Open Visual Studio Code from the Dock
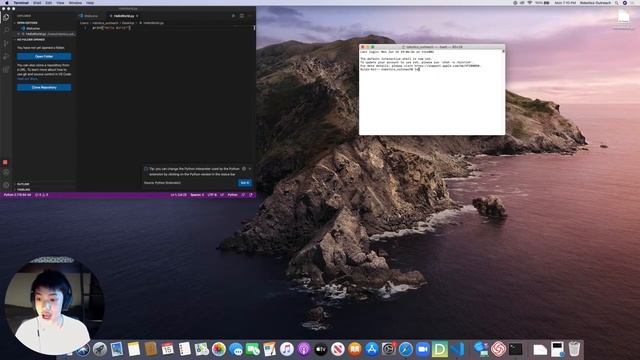640x360 pixels. (458, 349)
